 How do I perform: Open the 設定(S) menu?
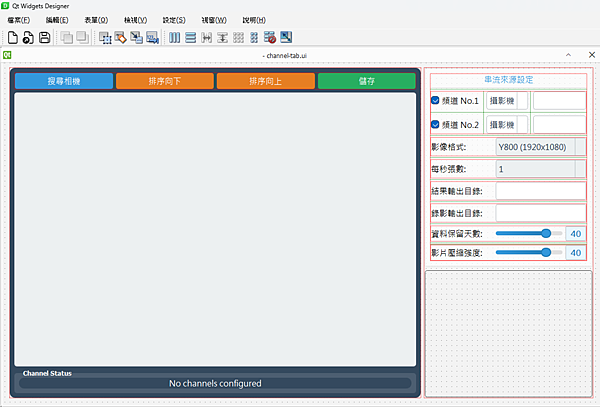pos(174,20)
